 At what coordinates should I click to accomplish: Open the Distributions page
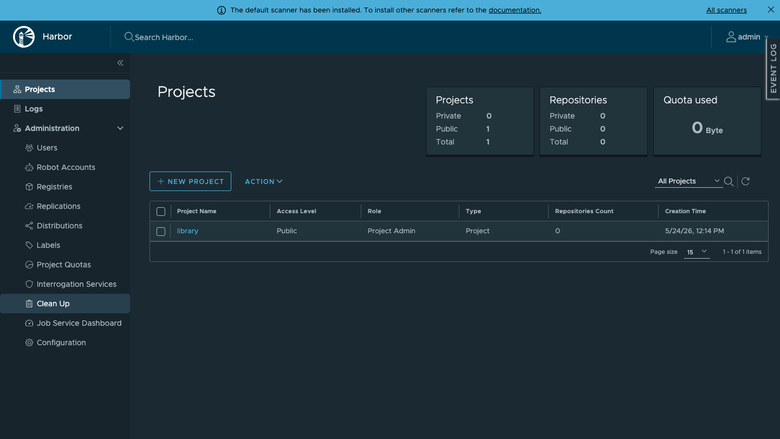(x=65, y=226)
